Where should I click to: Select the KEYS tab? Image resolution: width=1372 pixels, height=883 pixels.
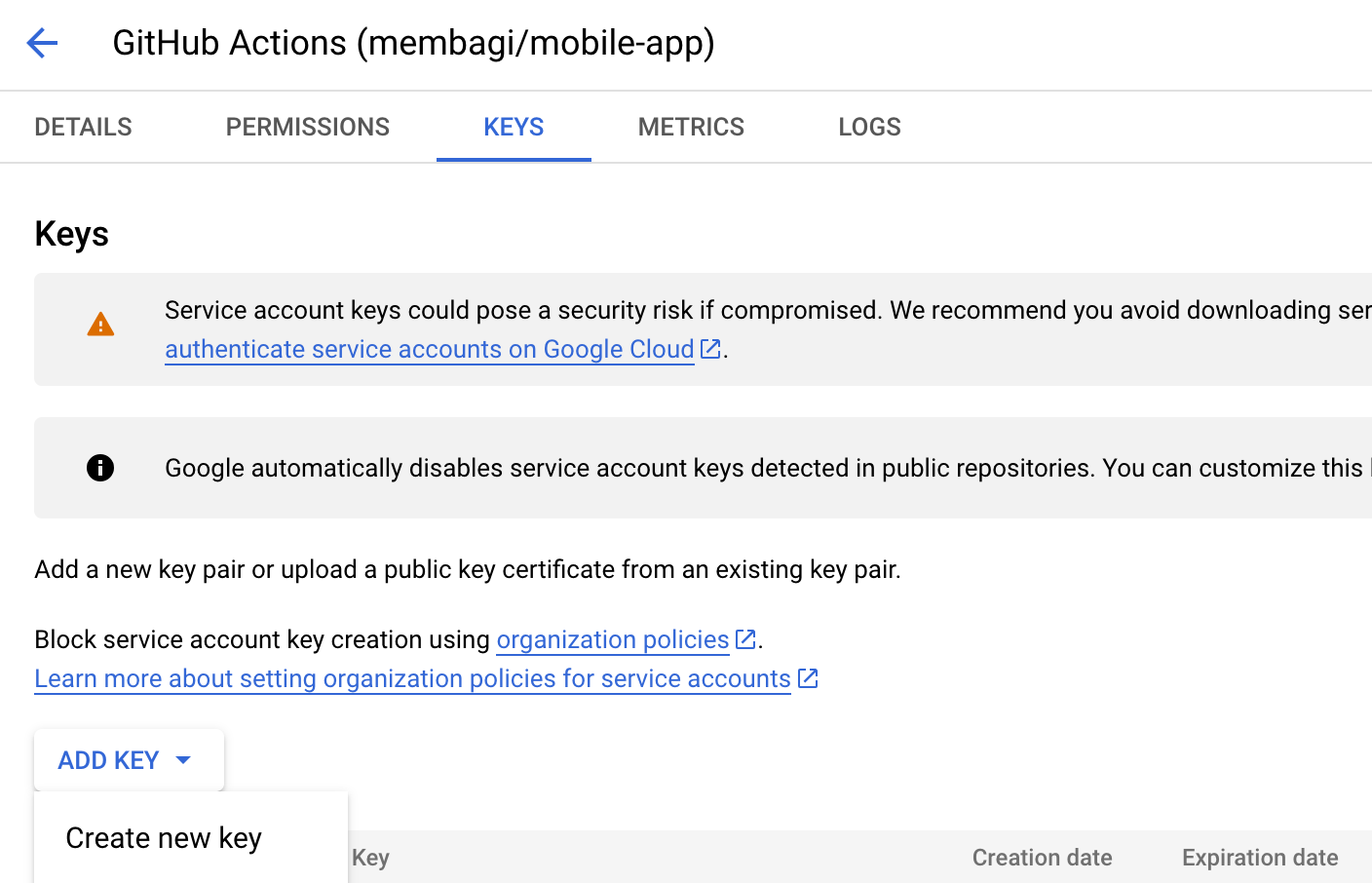(x=514, y=127)
